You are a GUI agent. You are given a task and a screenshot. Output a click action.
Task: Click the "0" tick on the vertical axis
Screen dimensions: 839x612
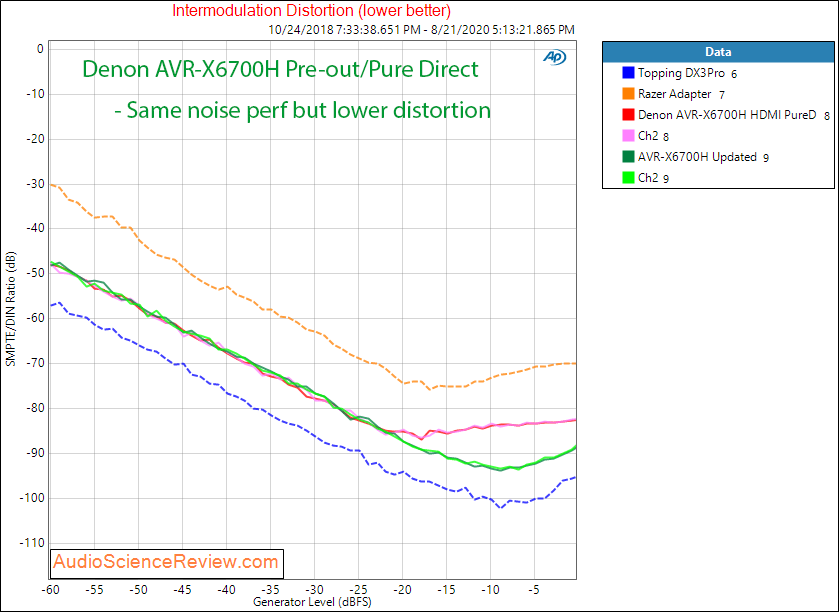click(x=40, y=49)
